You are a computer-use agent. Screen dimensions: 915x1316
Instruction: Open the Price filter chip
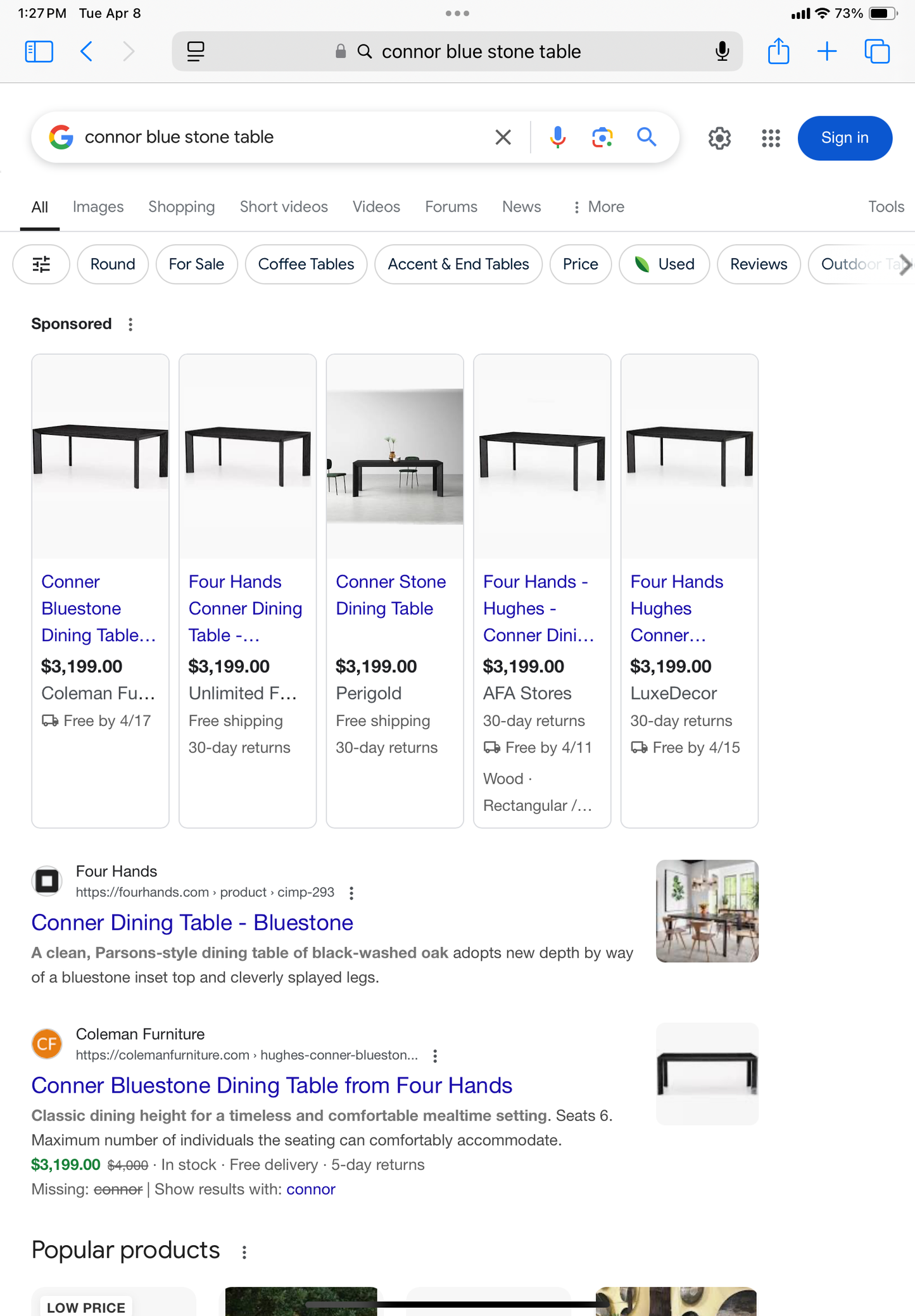581,265
